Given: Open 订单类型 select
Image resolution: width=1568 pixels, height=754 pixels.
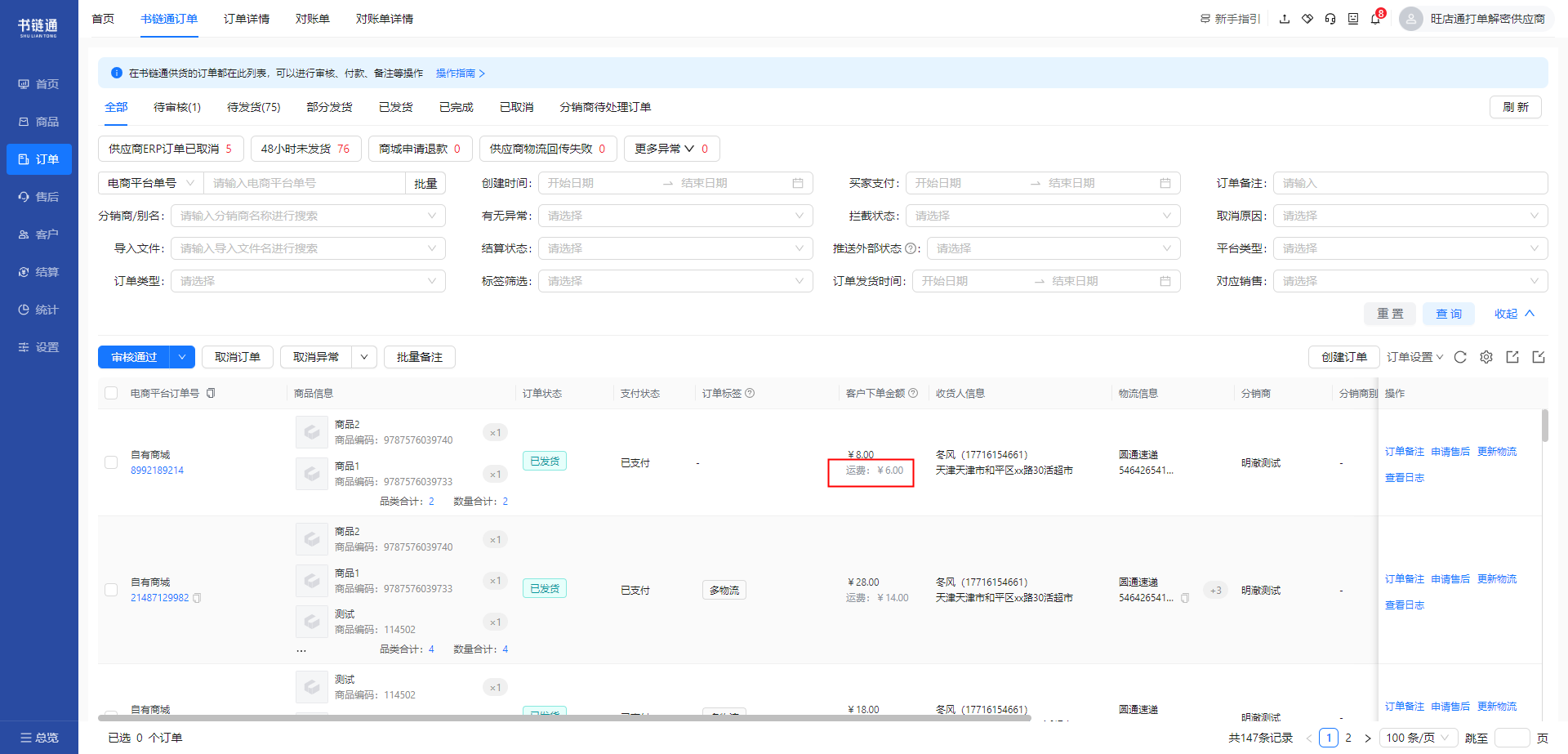Looking at the screenshot, I should click(x=308, y=281).
